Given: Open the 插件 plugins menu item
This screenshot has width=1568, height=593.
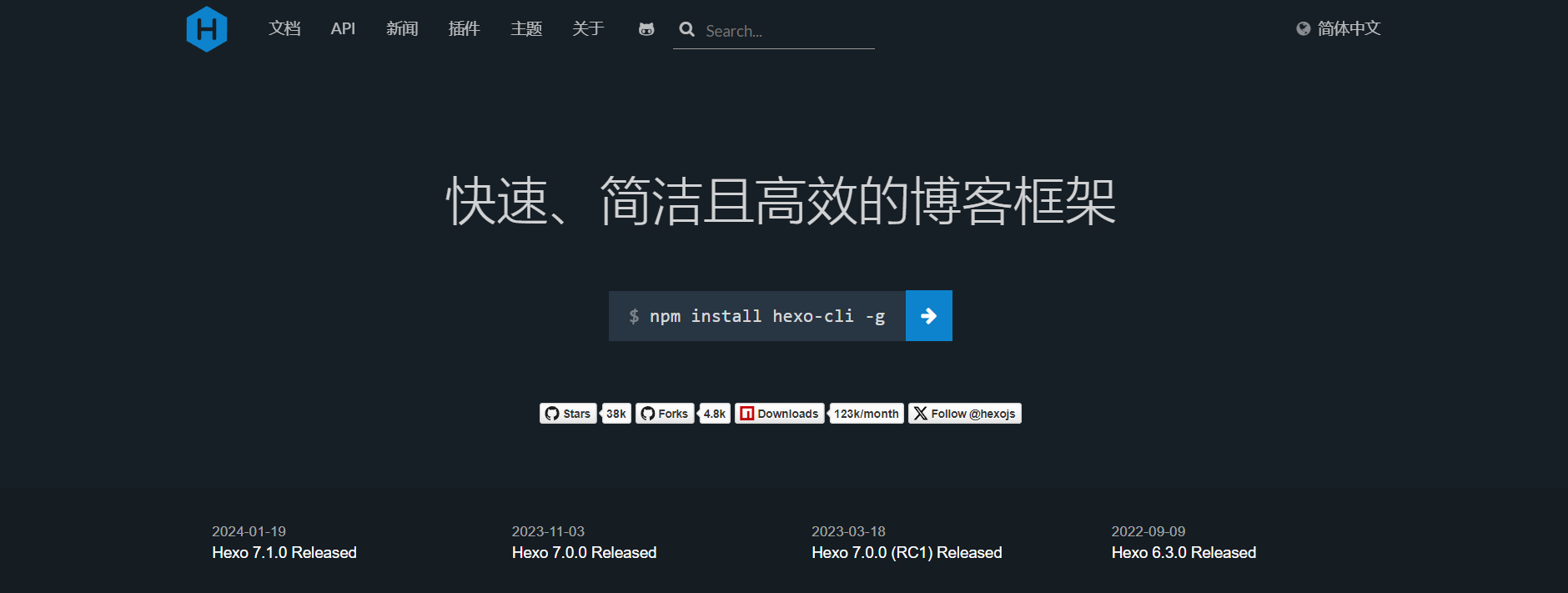Looking at the screenshot, I should (x=464, y=29).
